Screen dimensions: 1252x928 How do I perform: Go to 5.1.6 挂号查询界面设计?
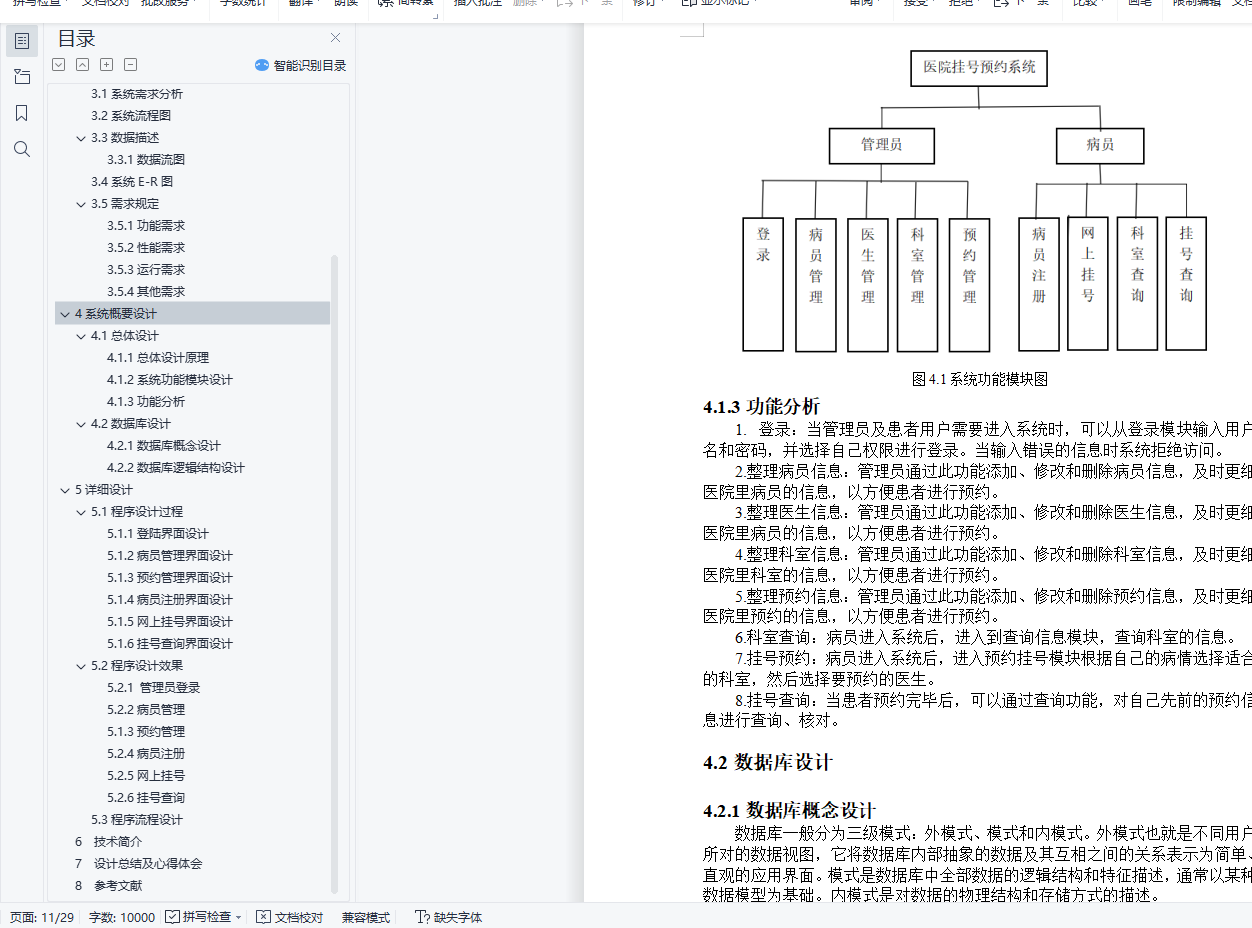(170, 644)
